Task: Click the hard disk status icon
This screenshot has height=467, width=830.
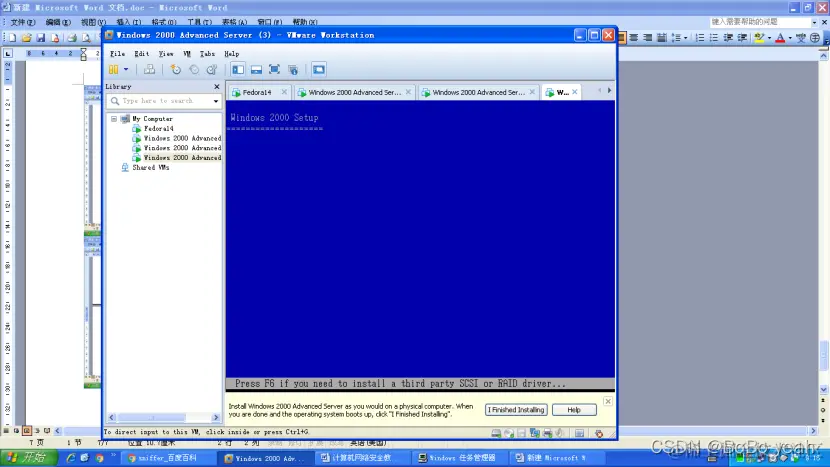Action: click(496, 433)
